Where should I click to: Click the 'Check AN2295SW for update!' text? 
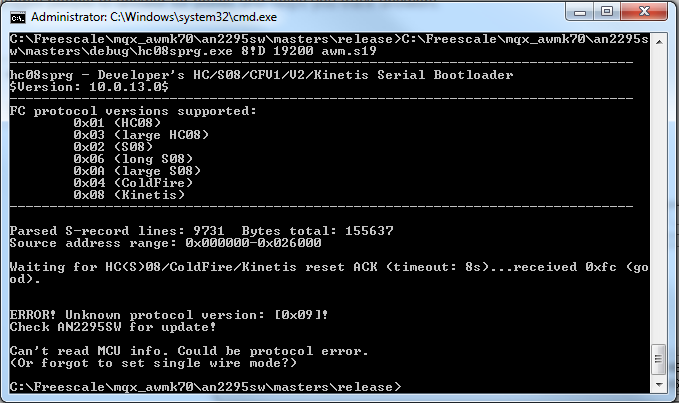[x=112, y=326]
